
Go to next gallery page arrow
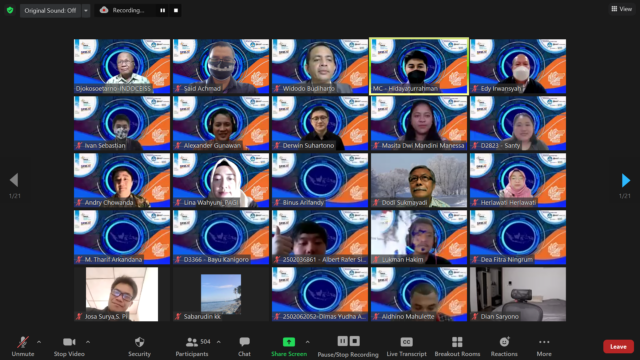(625, 180)
